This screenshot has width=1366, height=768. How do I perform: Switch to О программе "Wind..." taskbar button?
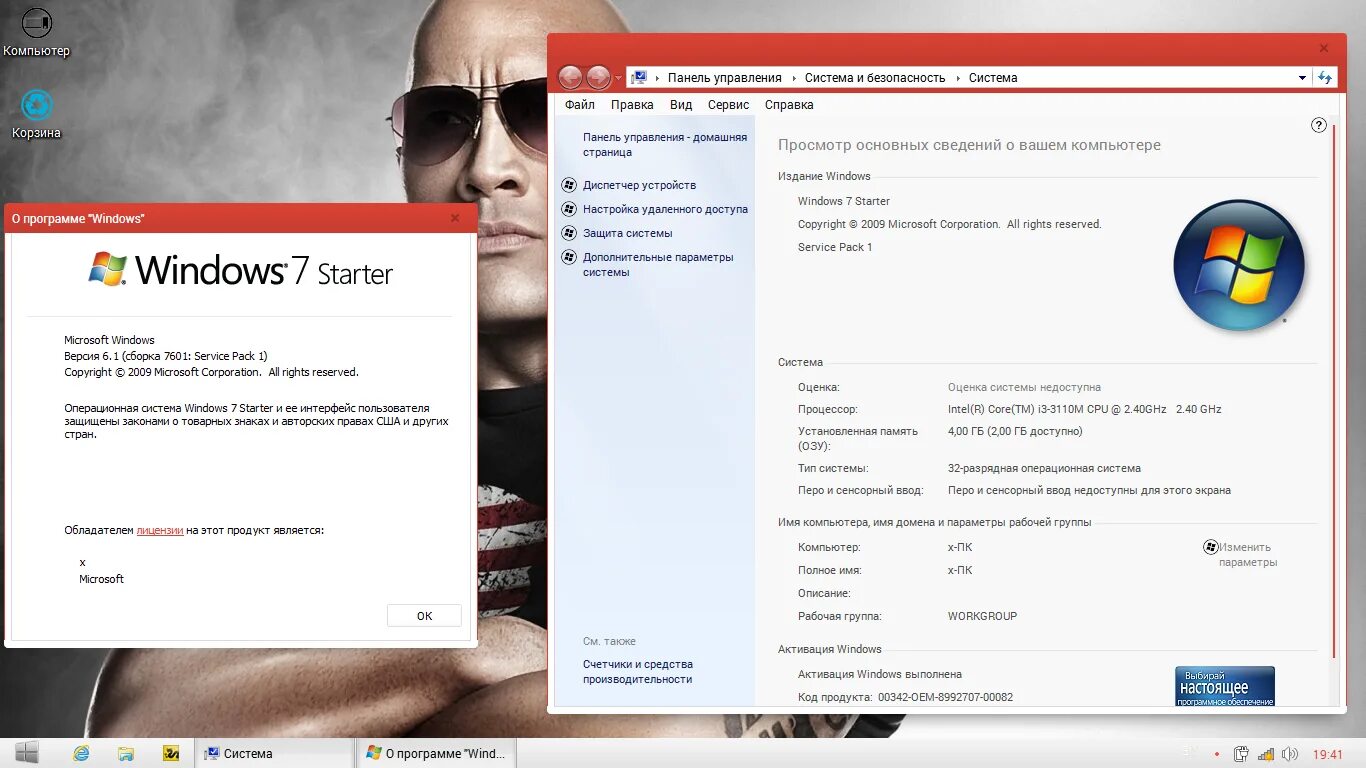pyautogui.click(x=437, y=753)
